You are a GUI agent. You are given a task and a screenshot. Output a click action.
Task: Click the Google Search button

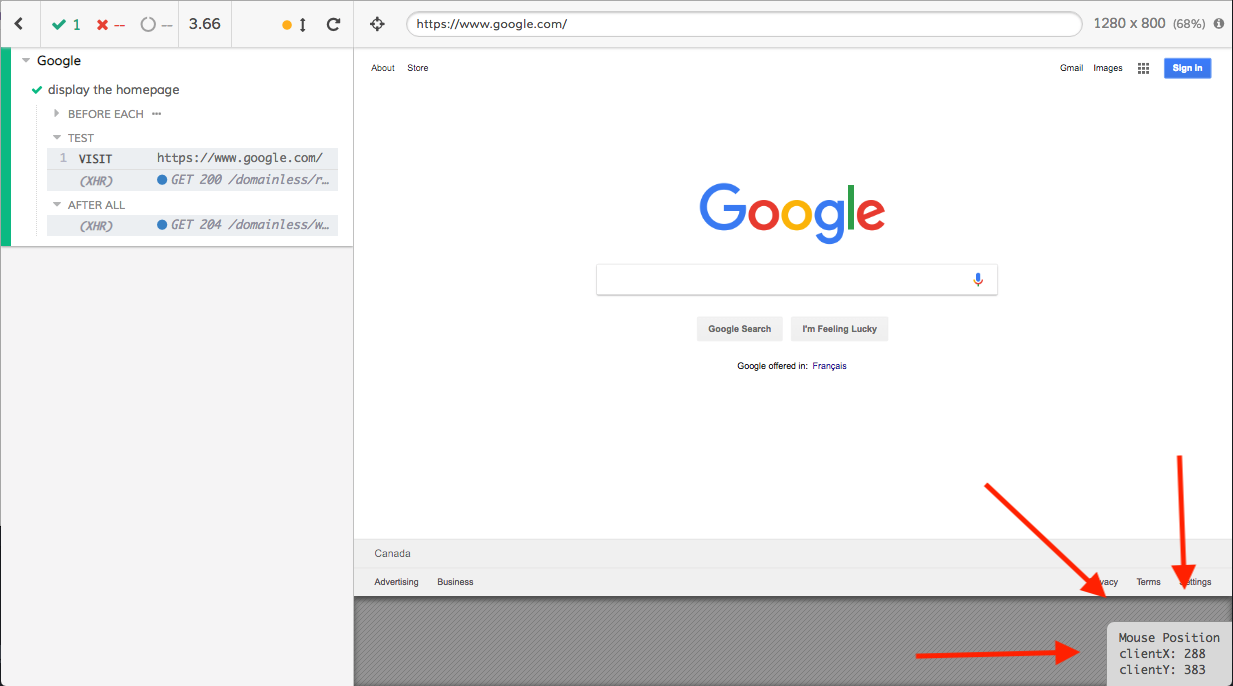pyautogui.click(x=740, y=329)
